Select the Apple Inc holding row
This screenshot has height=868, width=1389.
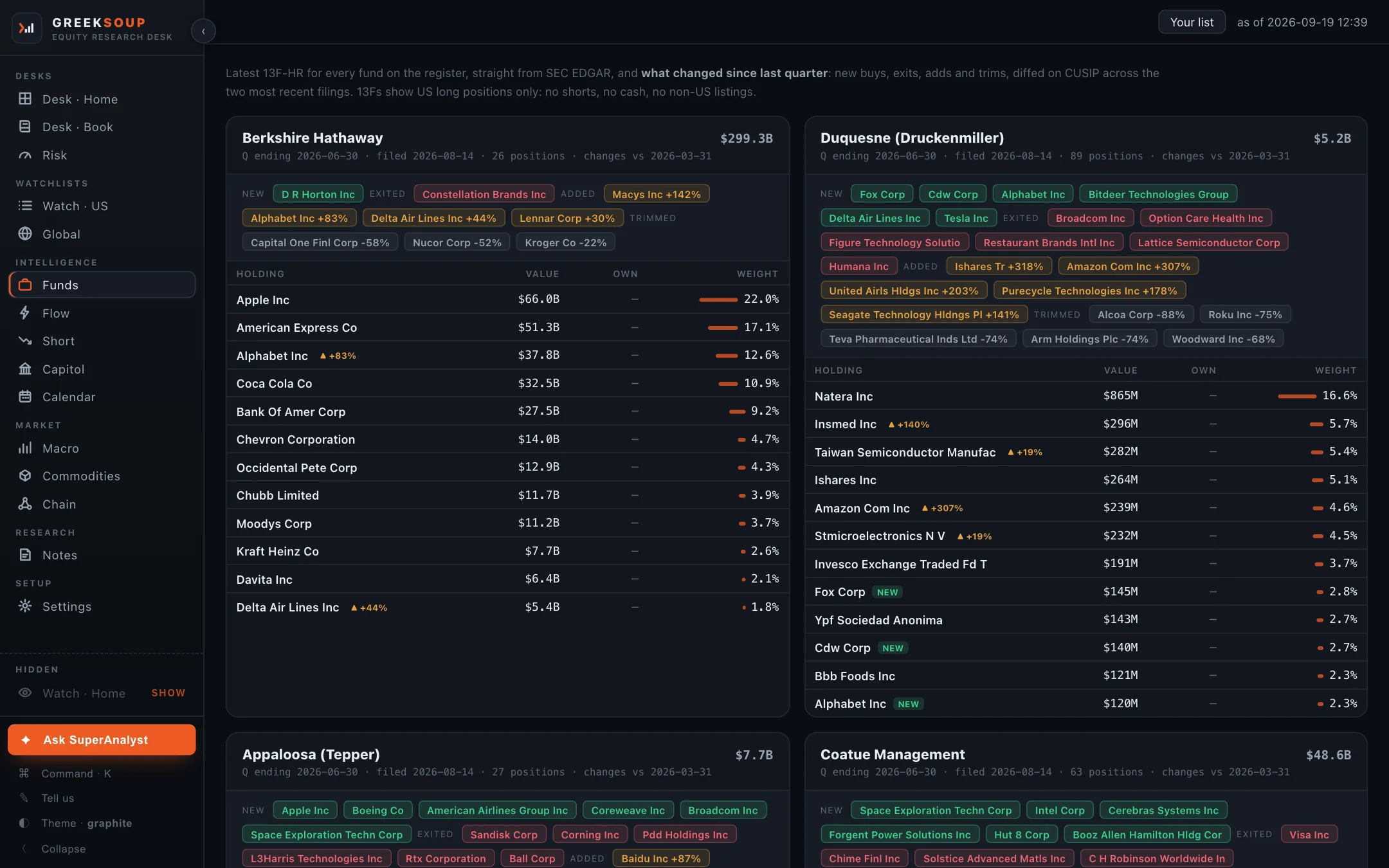click(507, 300)
